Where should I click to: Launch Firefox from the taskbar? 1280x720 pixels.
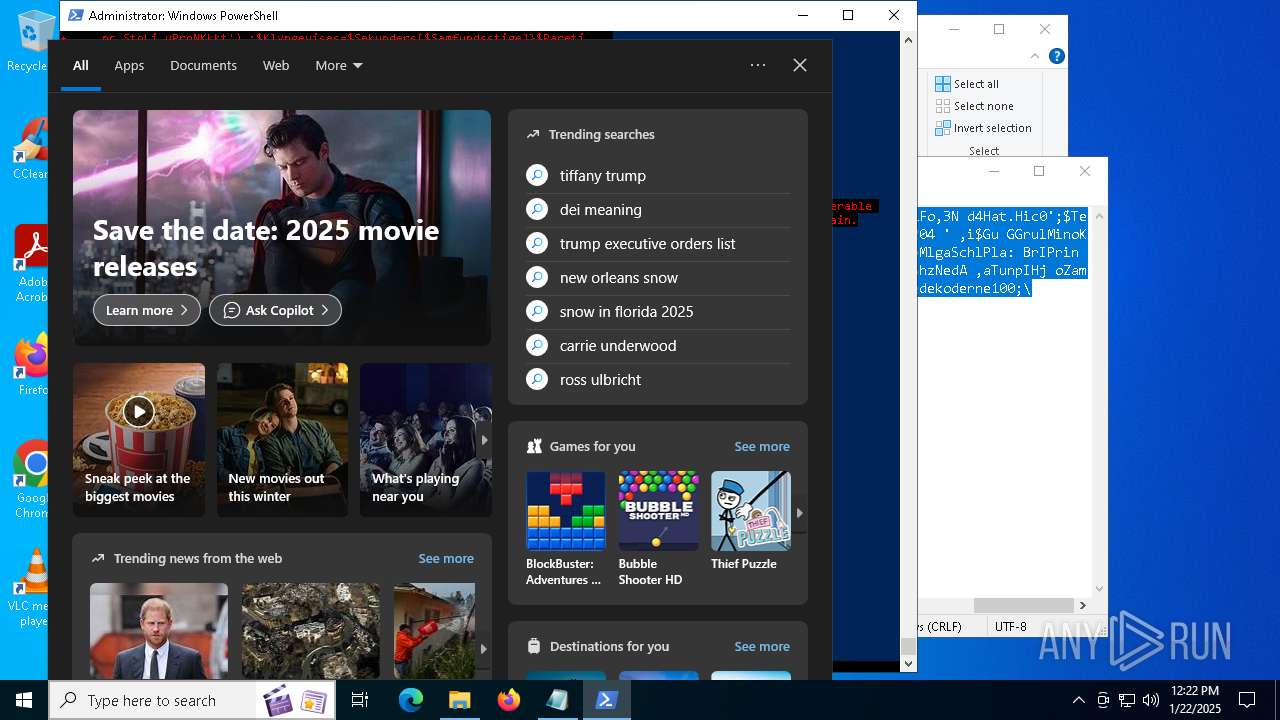509,700
